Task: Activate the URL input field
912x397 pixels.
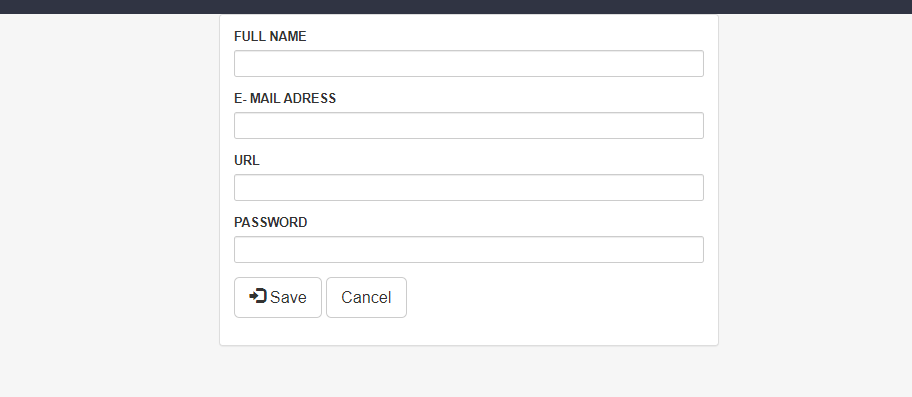Action: pyautogui.click(x=469, y=188)
